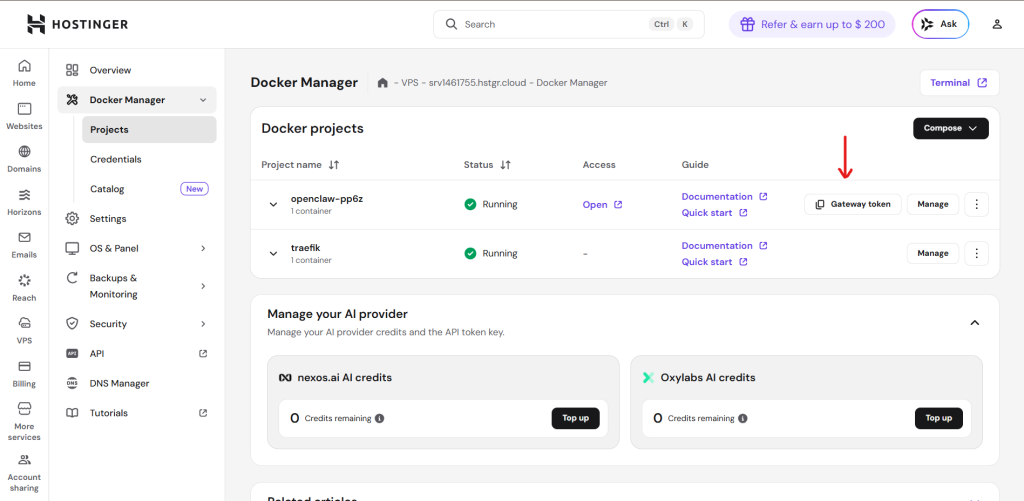Open Documentation link for traefik
The height and width of the screenshot is (501, 1024).
pos(724,246)
